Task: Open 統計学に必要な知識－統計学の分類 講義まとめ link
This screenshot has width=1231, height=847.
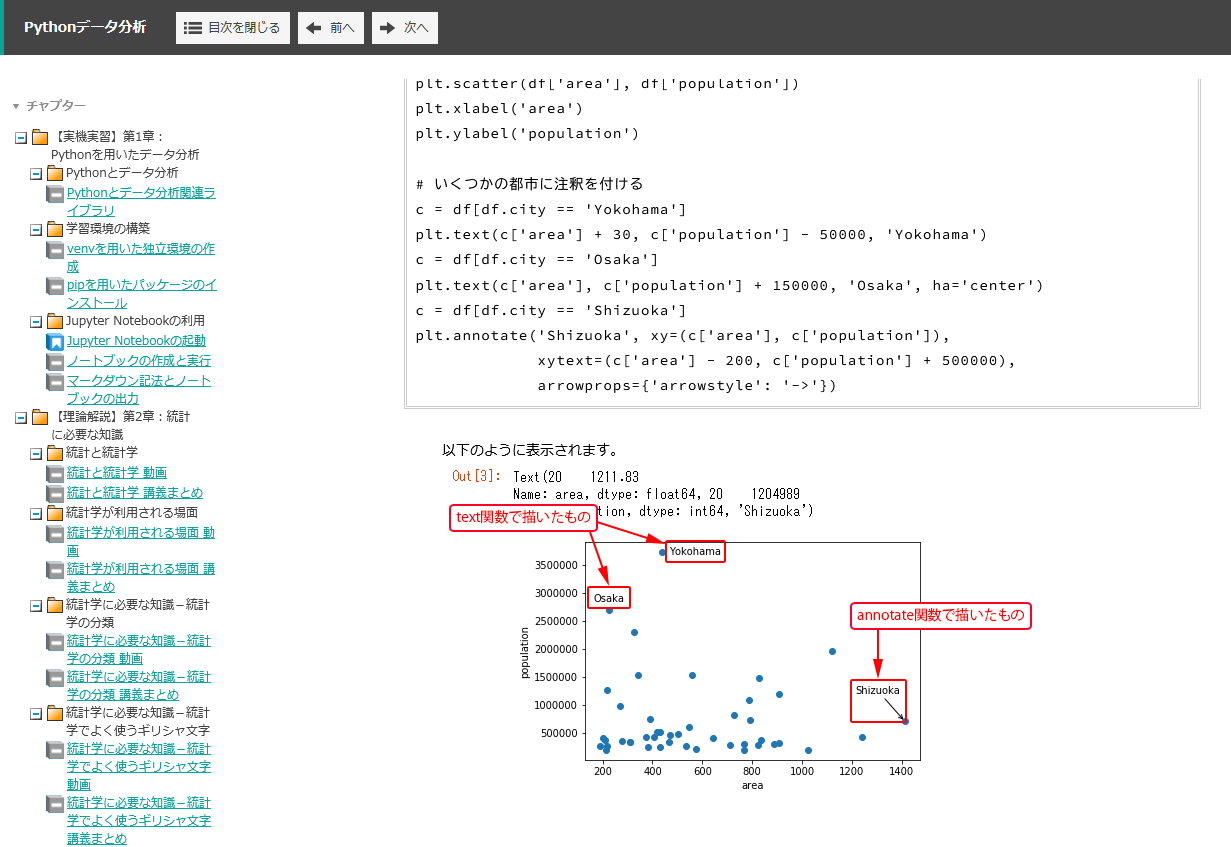Action: [x=138, y=685]
